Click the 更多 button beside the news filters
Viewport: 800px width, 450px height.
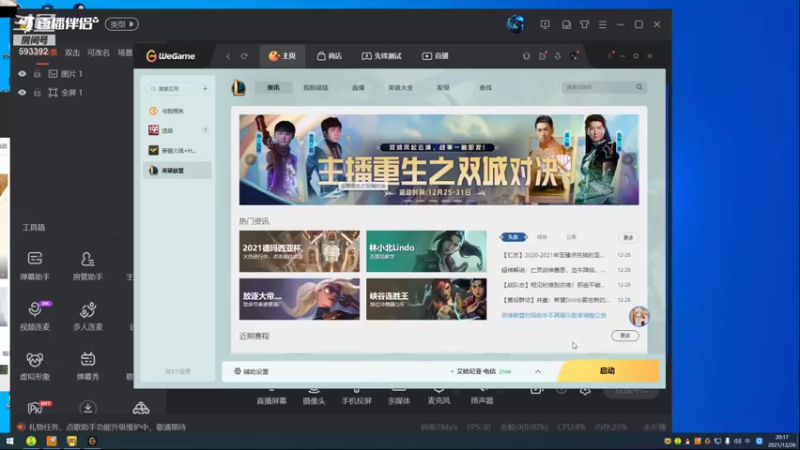(x=628, y=238)
